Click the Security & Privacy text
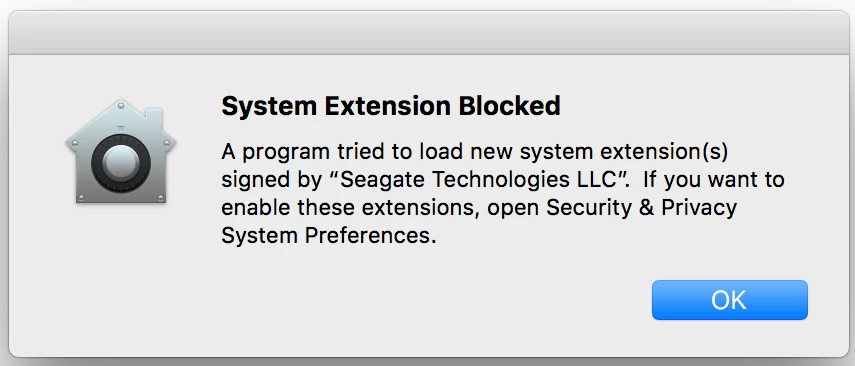This screenshot has width=855, height=366. tap(641, 208)
